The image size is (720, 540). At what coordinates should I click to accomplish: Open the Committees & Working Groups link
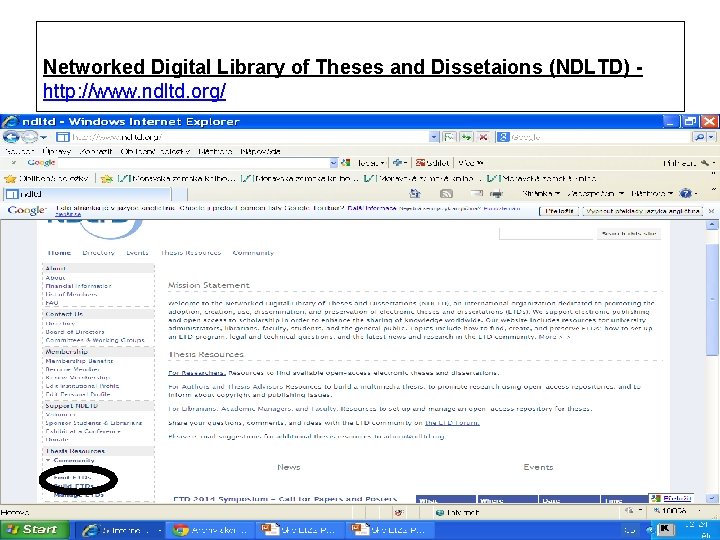pyautogui.click(x=95, y=340)
